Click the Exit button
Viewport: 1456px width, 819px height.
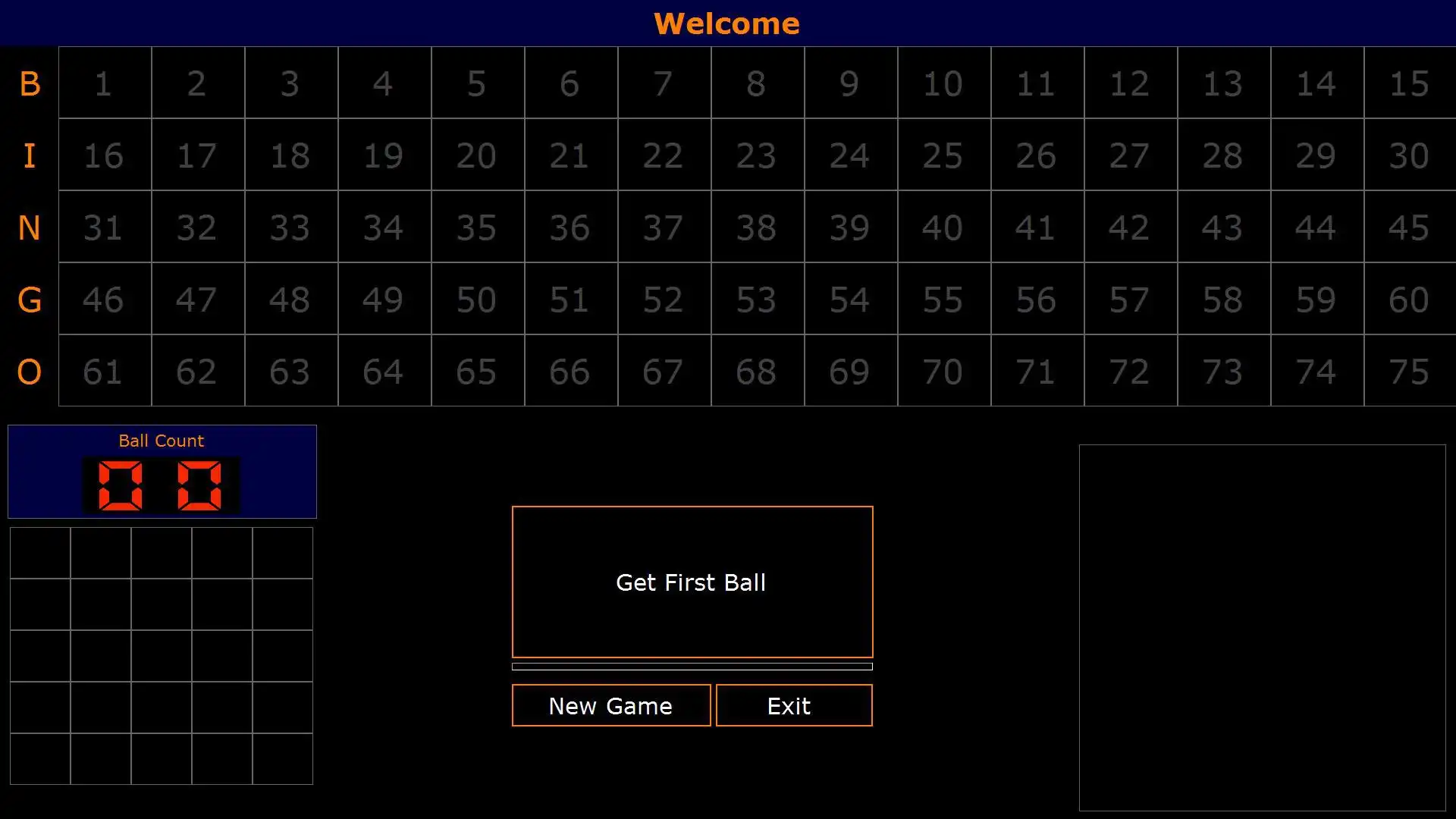(789, 705)
